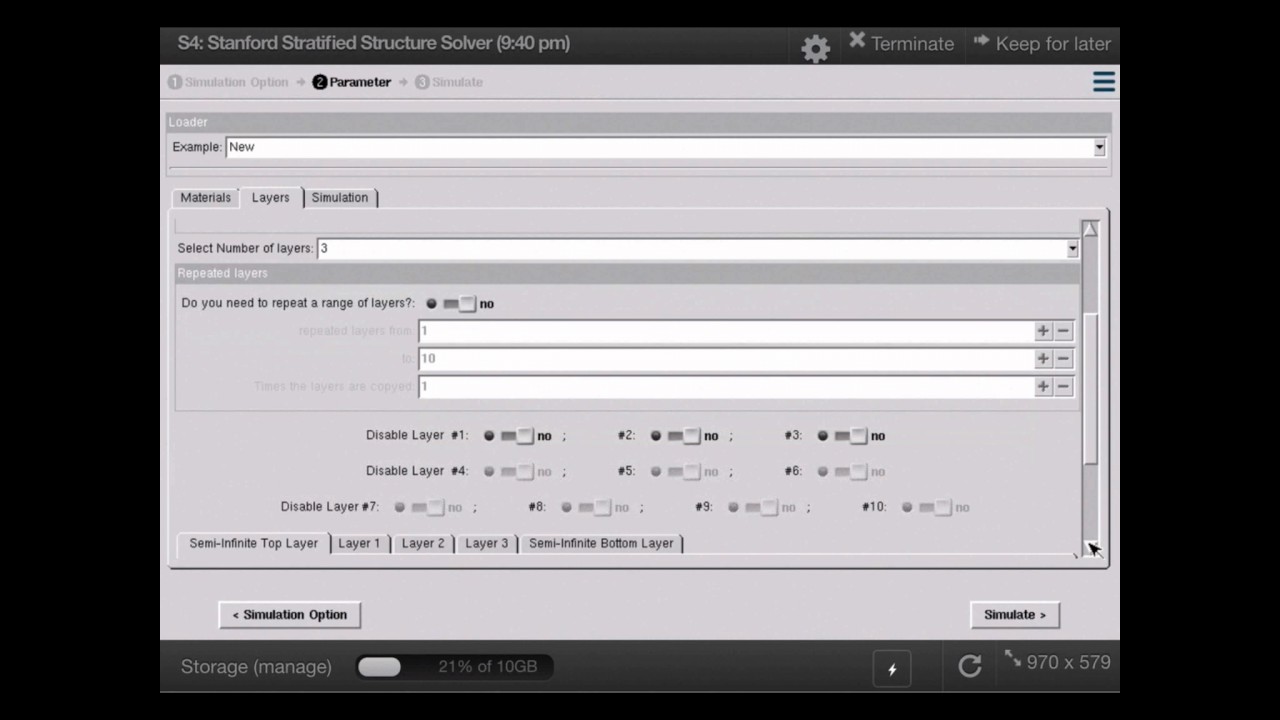Click the scroll down arrow of the panel
Image resolution: width=1280 pixels, height=720 pixels.
click(1091, 549)
